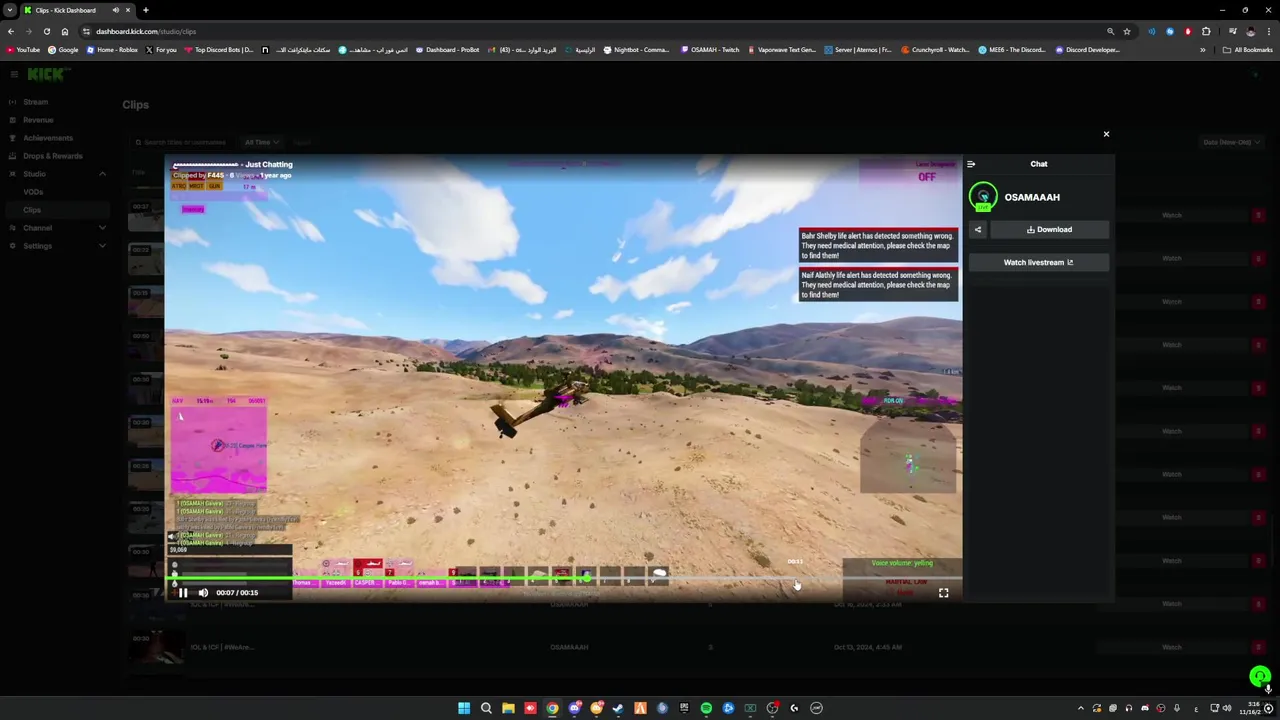Open Watch livestream link
This screenshot has height=720, width=1280.
pos(1038,263)
